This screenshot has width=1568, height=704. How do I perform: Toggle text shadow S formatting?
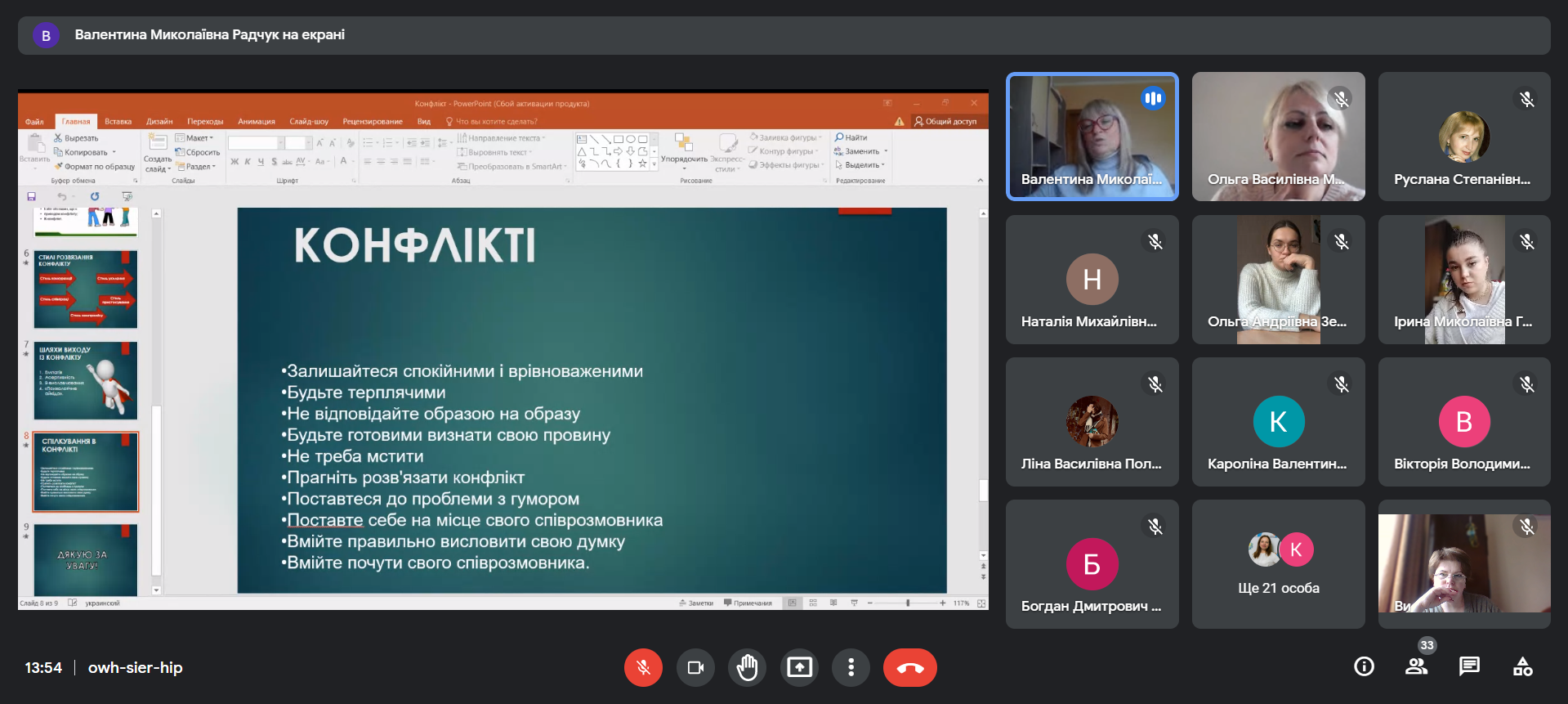[x=274, y=162]
